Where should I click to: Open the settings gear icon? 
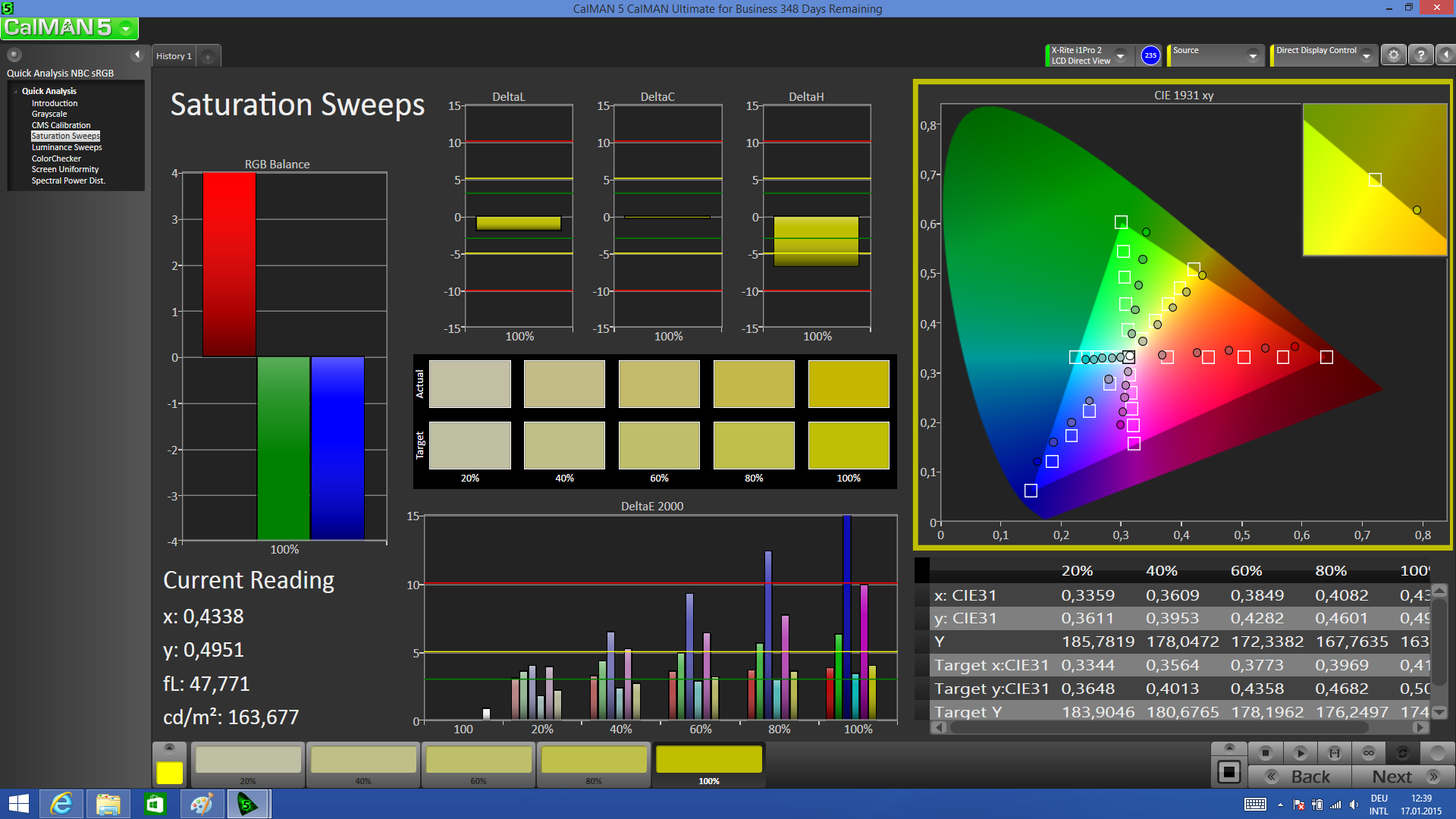tap(1394, 55)
